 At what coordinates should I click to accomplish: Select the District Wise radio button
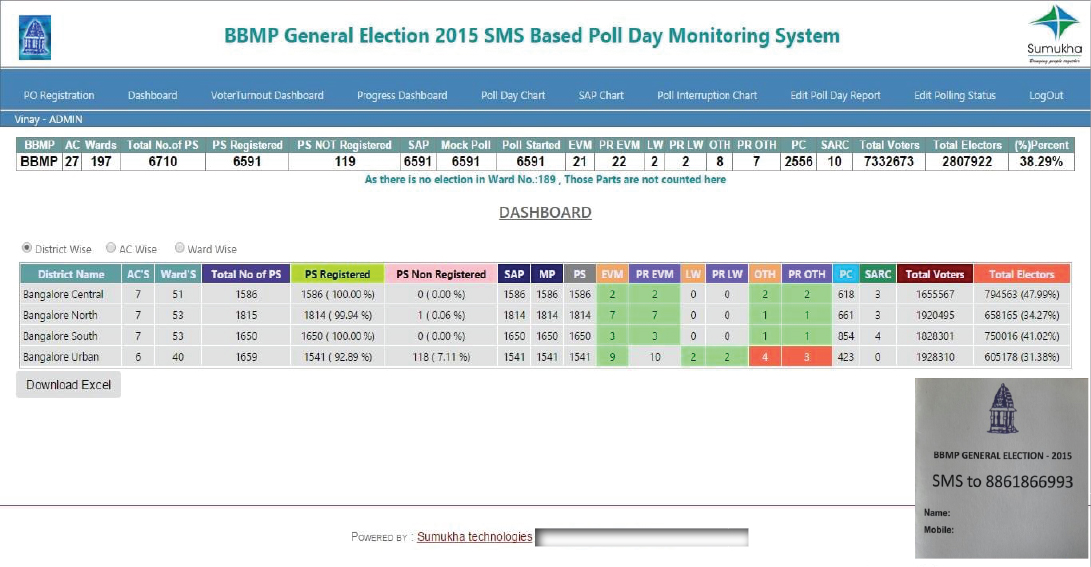(27, 249)
